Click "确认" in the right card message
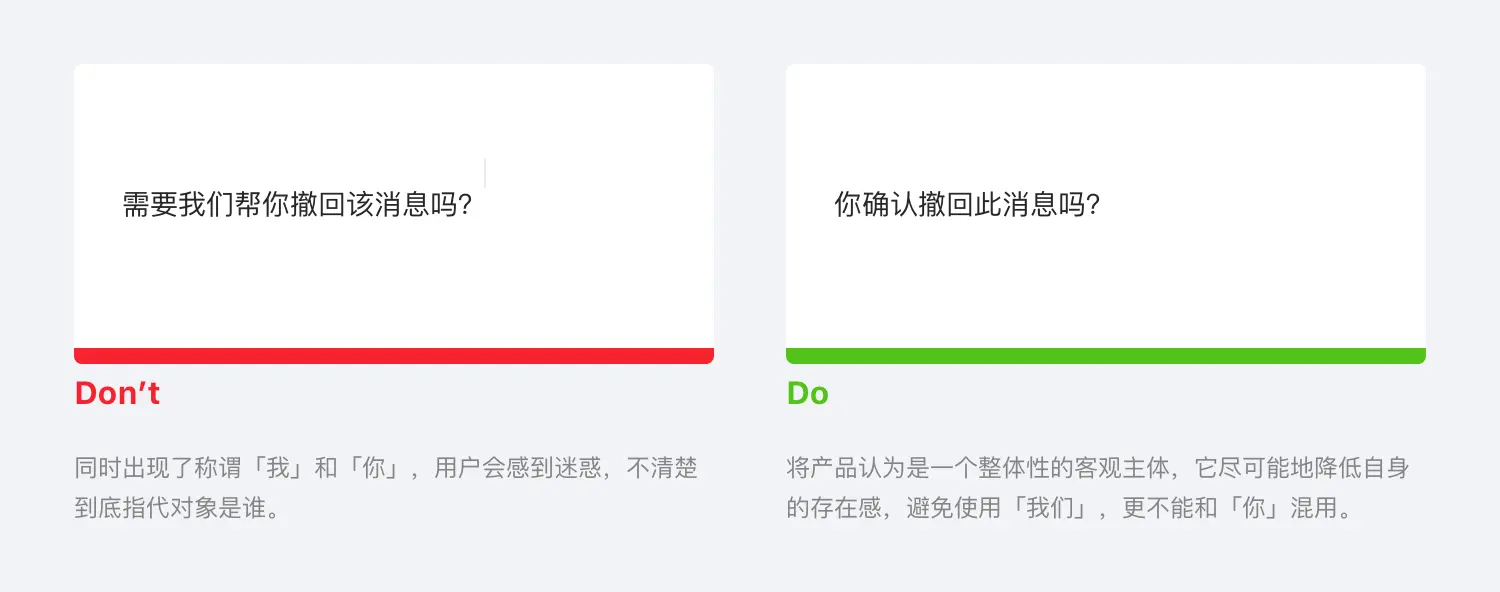The image size is (1500, 592). point(891,205)
